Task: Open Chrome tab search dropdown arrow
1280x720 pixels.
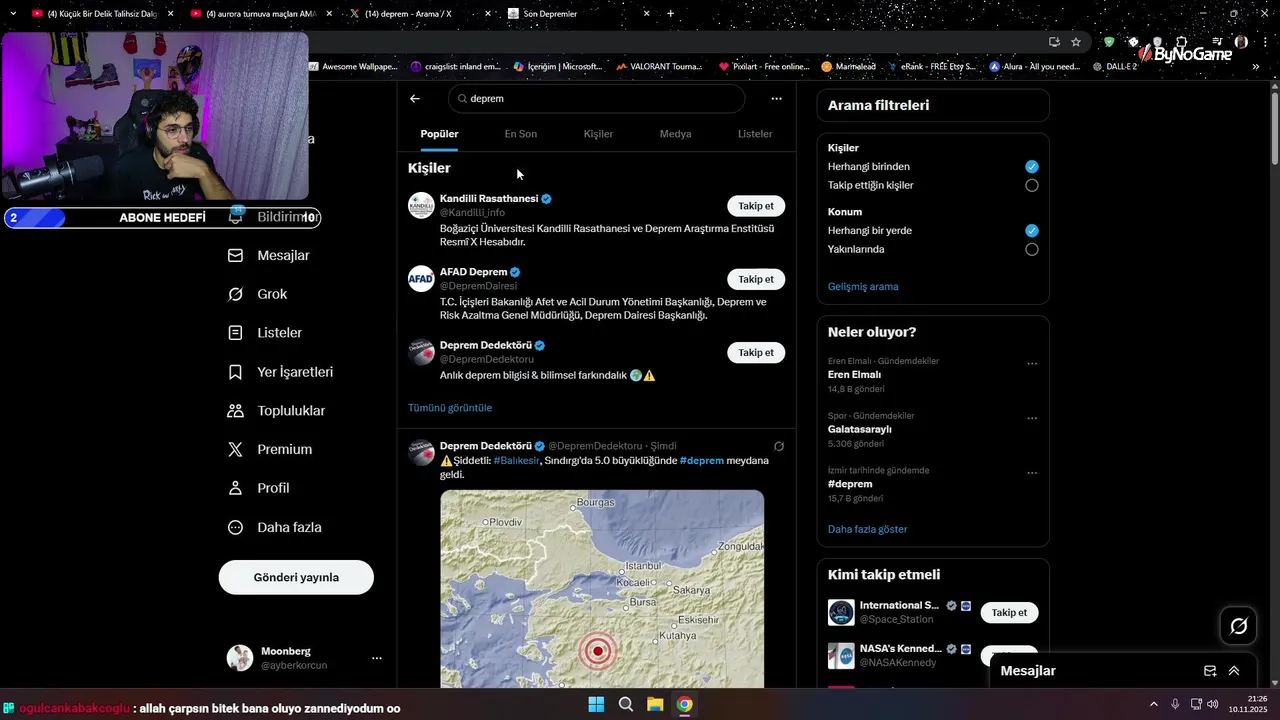Action: pyautogui.click(x=13, y=14)
